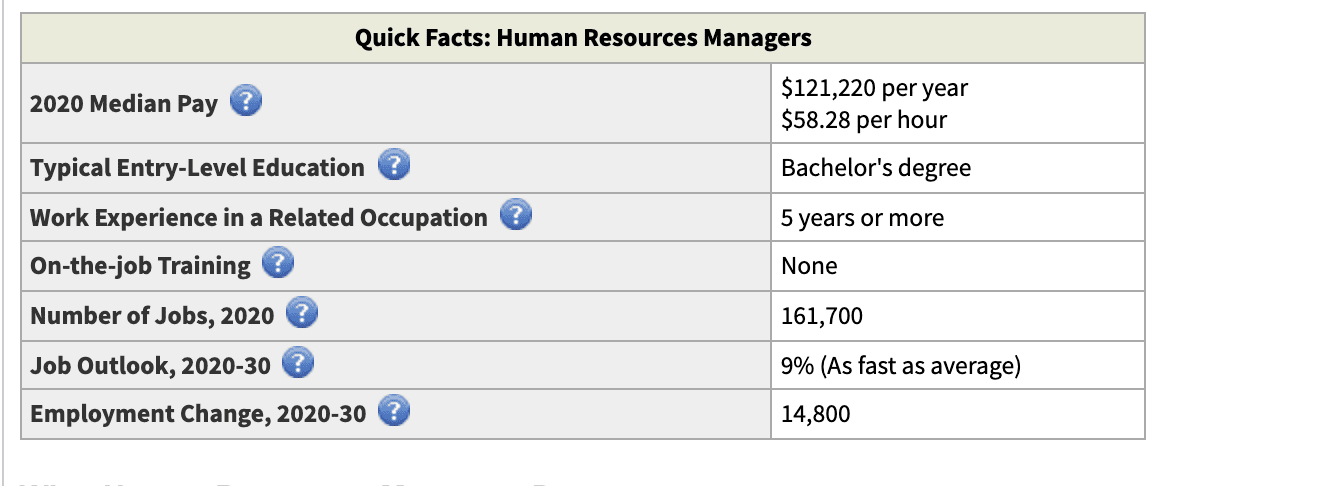
Task: Click the Typical Entry-Level Education label
Action: pyautogui.click(x=197, y=167)
